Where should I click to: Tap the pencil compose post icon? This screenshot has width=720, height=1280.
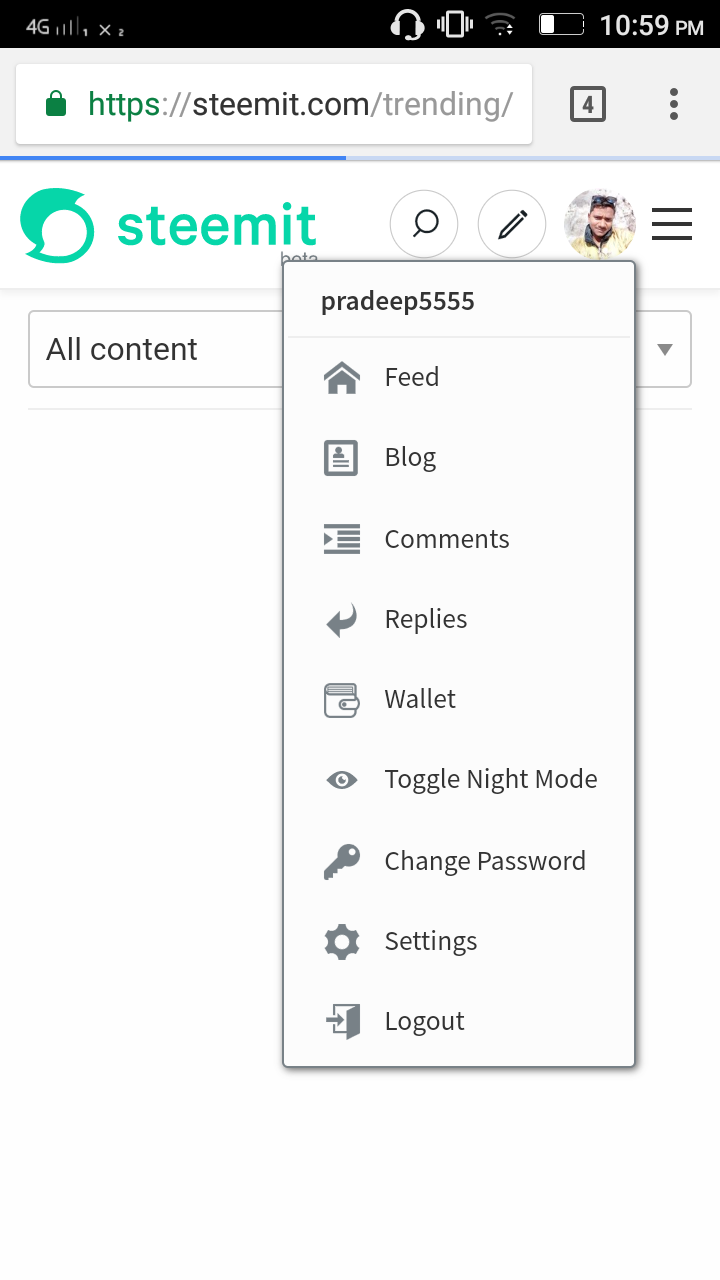tap(512, 224)
